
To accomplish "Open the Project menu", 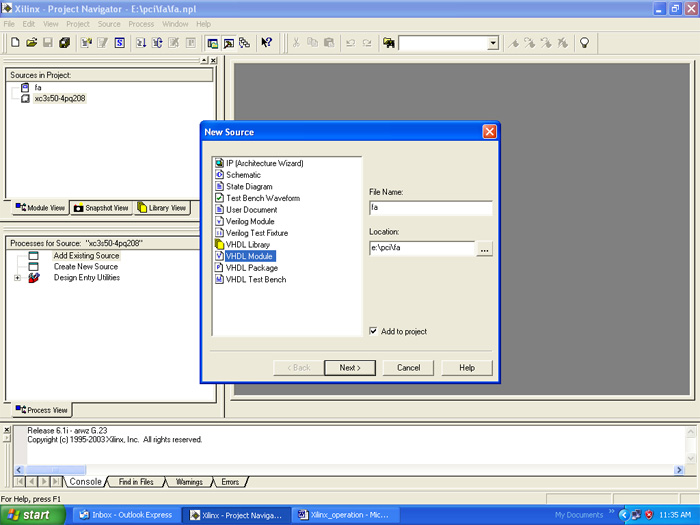I will point(78,24).
